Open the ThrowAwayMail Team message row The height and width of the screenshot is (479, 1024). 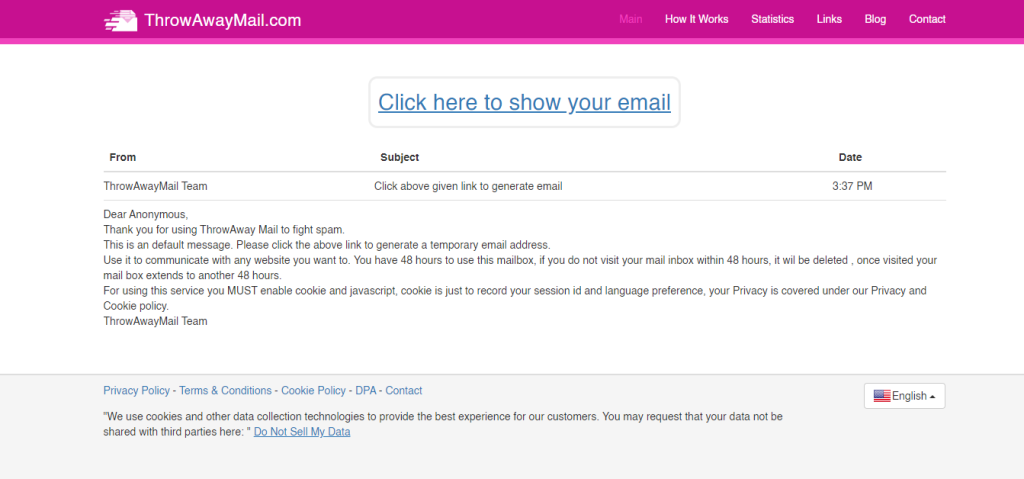tap(524, 186)
